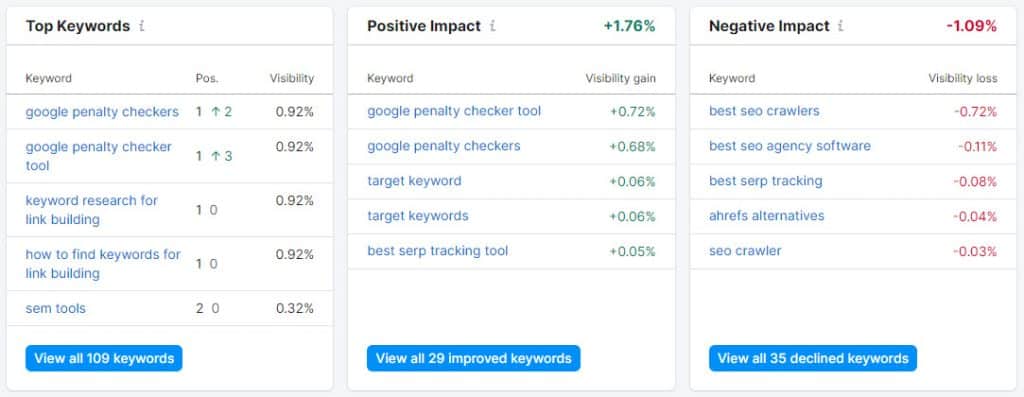Click the 'sem tools' keyword link
1024x397 pixels.
tap(56, 308)
